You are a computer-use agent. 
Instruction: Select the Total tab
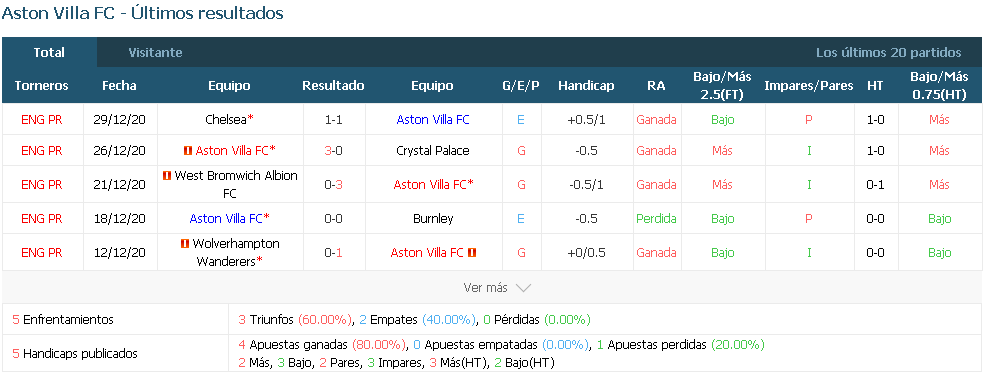[x=49, y=53]
